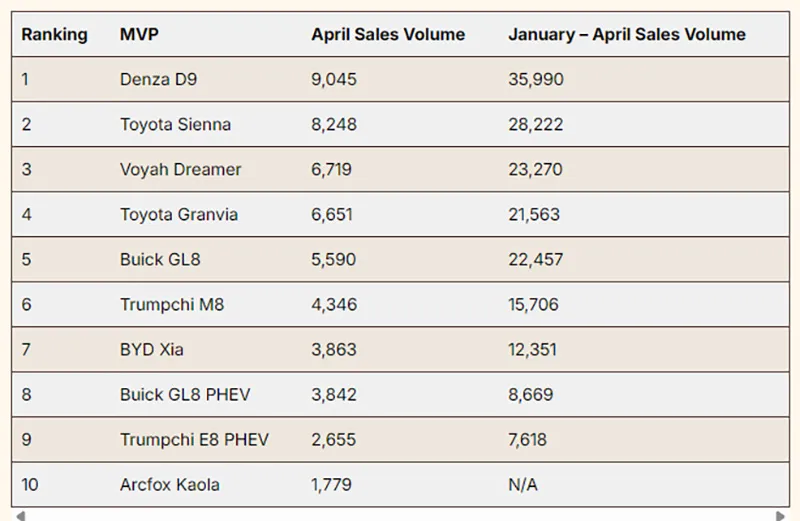The height and width of the screenshot is (521, 800).
Task: Select the Denza D9 cell
Action: 155,80
